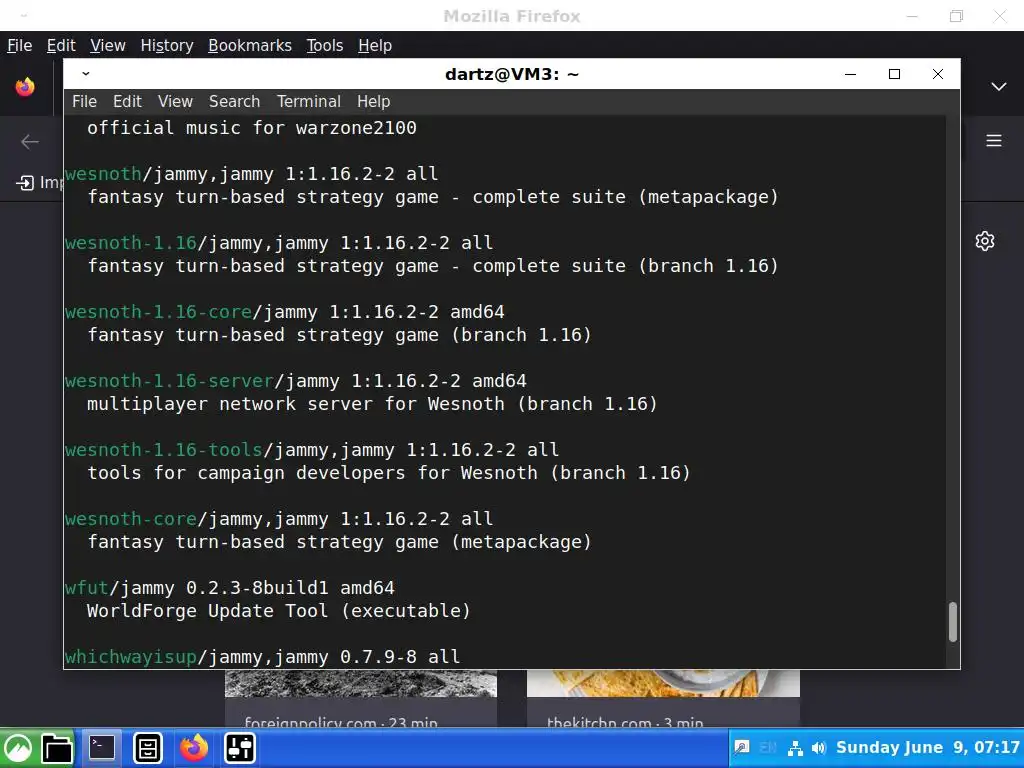Image resolution: width=1024 pixels, height=768 pixels.
Task: Click the whichwayisup package name
Action: tap(131, 656)
